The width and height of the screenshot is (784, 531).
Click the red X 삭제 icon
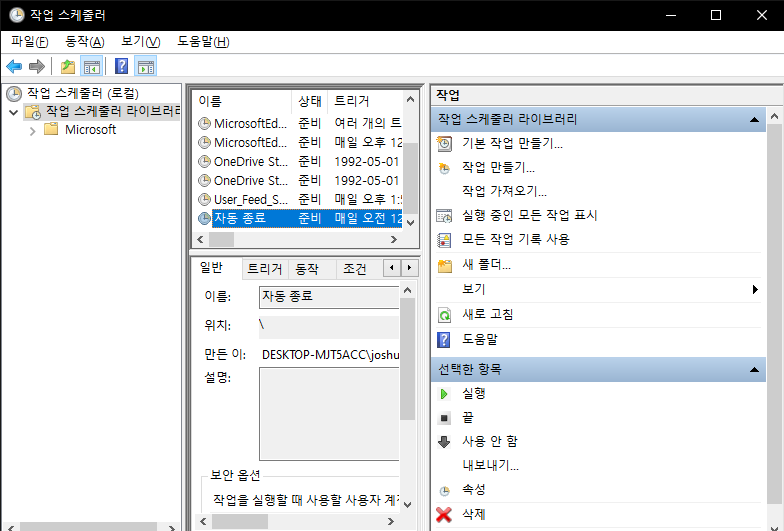coord(444,514)
